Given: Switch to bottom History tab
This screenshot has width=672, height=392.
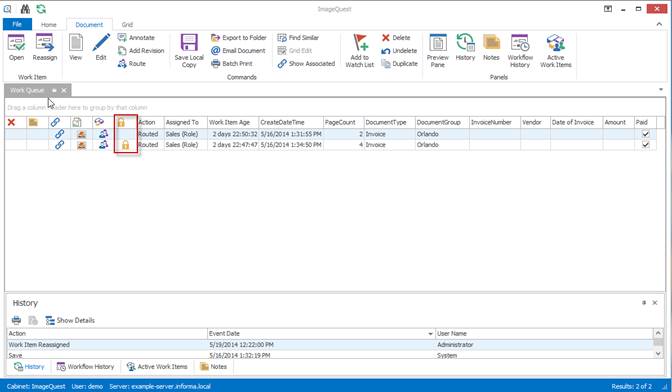Looking at the screenshot, I should pyautogui.click(x=29, y=367).
